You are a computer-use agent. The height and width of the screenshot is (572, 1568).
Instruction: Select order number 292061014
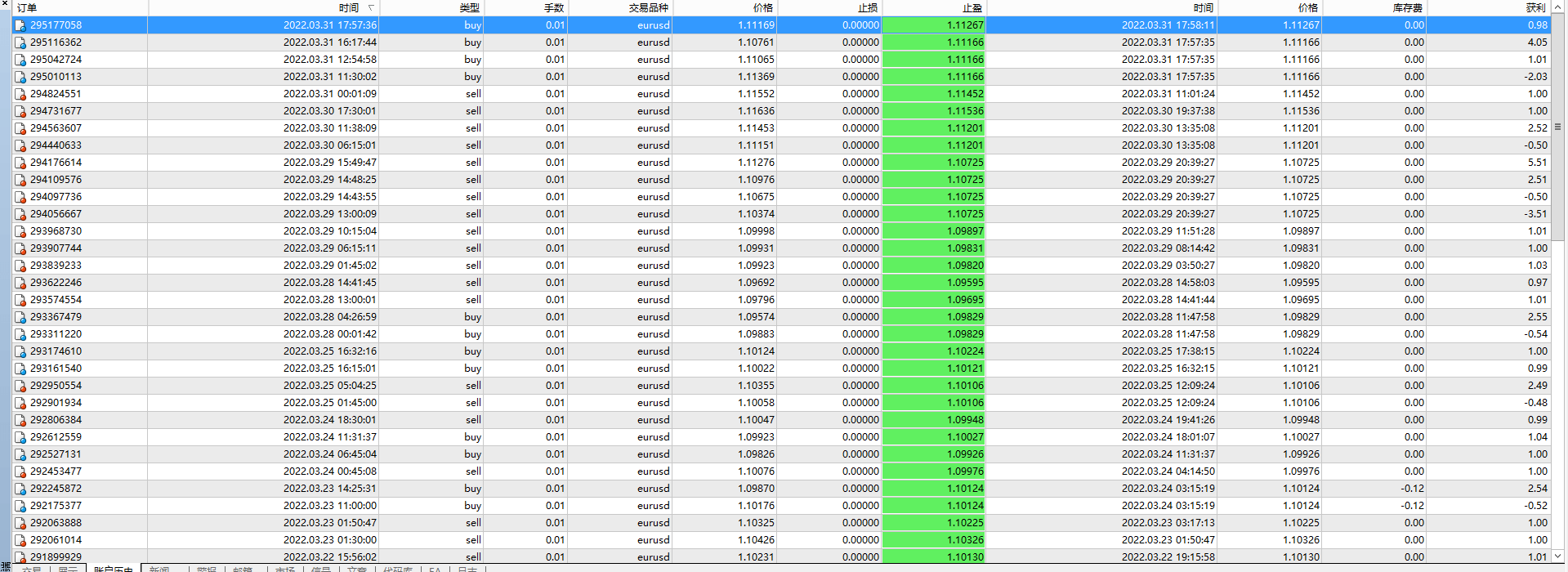pyautogui.click(x=56, y=540)
